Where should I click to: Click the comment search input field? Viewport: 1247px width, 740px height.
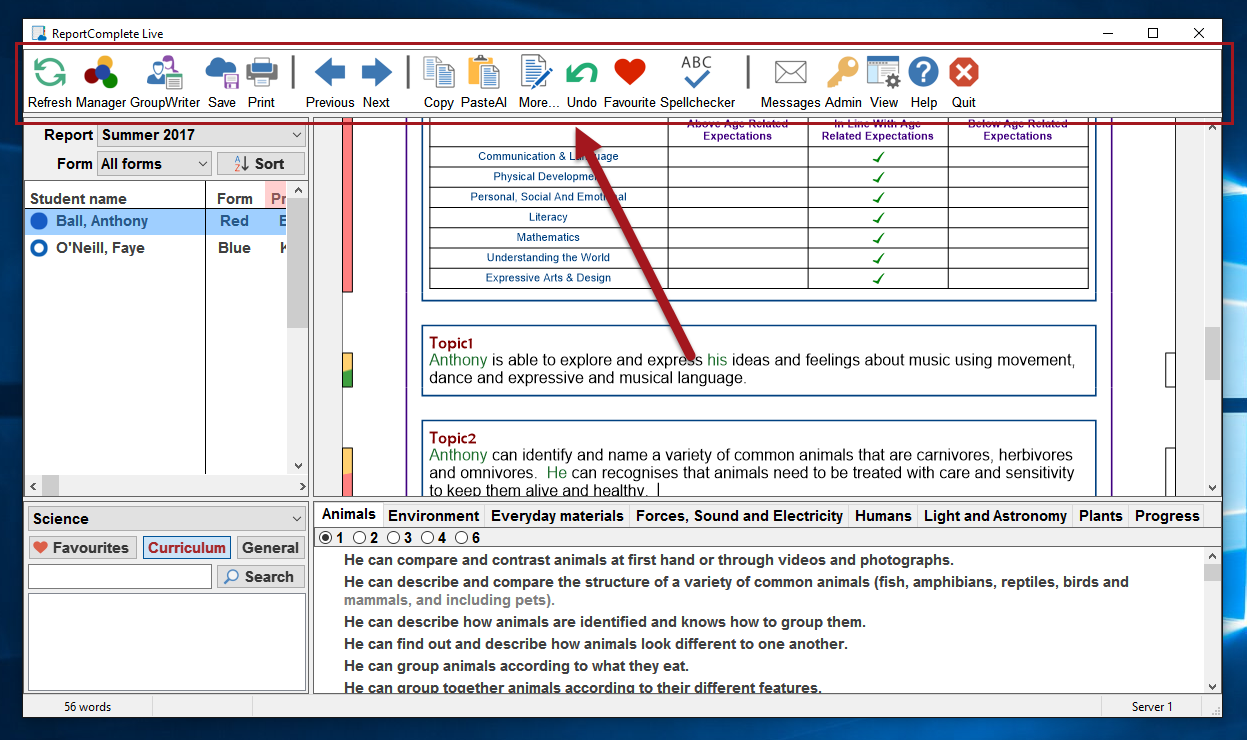click(120, 577)
